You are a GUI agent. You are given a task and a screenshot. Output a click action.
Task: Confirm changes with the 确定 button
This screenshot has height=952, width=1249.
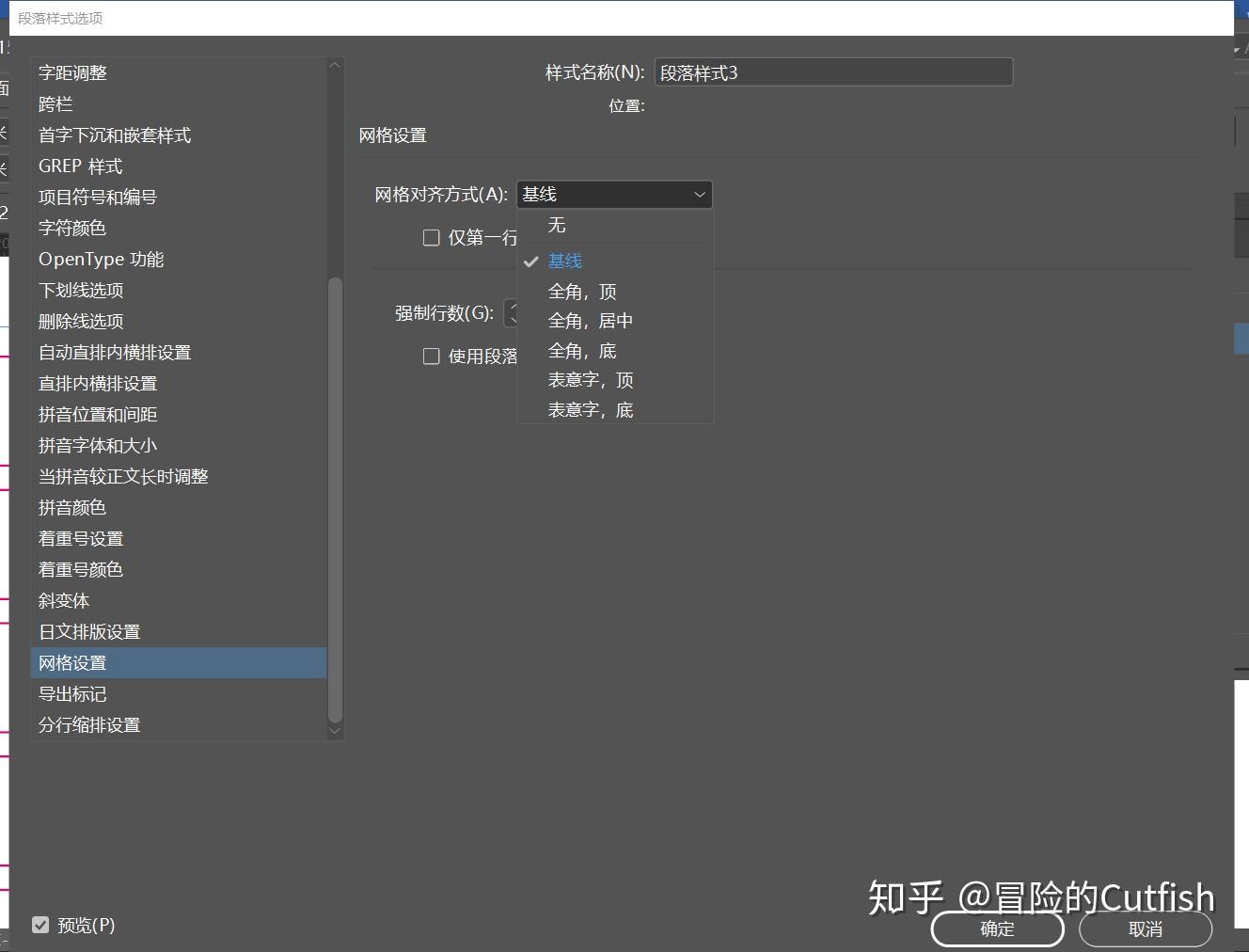point(997,929)
